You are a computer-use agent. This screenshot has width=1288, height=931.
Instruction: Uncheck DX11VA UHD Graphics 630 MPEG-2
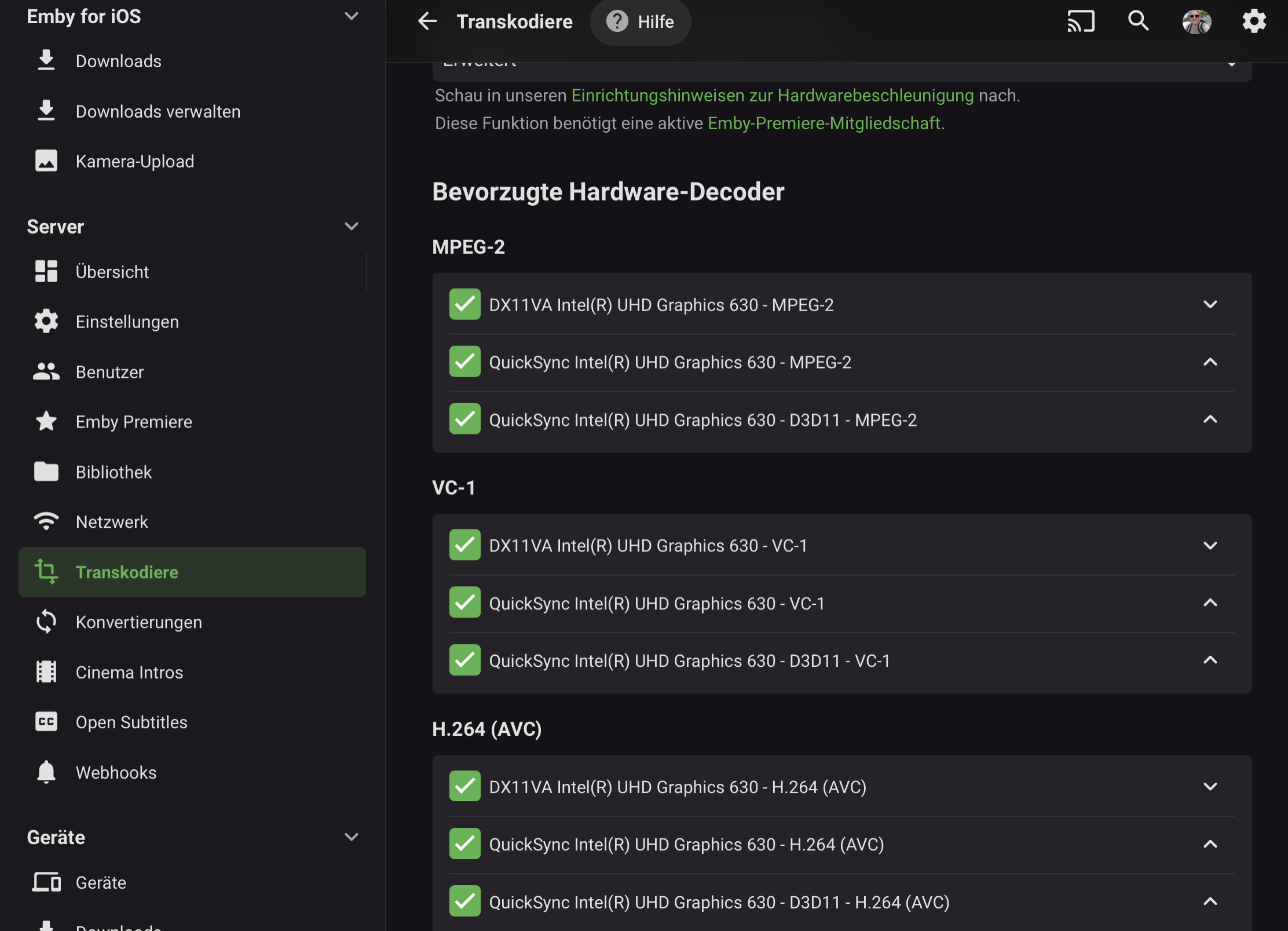click(464, 304)
